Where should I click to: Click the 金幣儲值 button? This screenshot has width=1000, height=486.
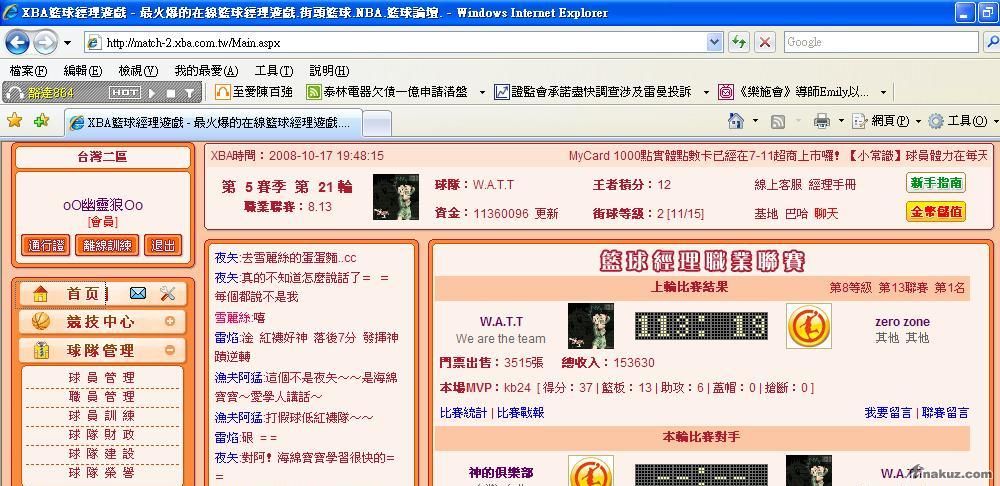tap(936, 212)
